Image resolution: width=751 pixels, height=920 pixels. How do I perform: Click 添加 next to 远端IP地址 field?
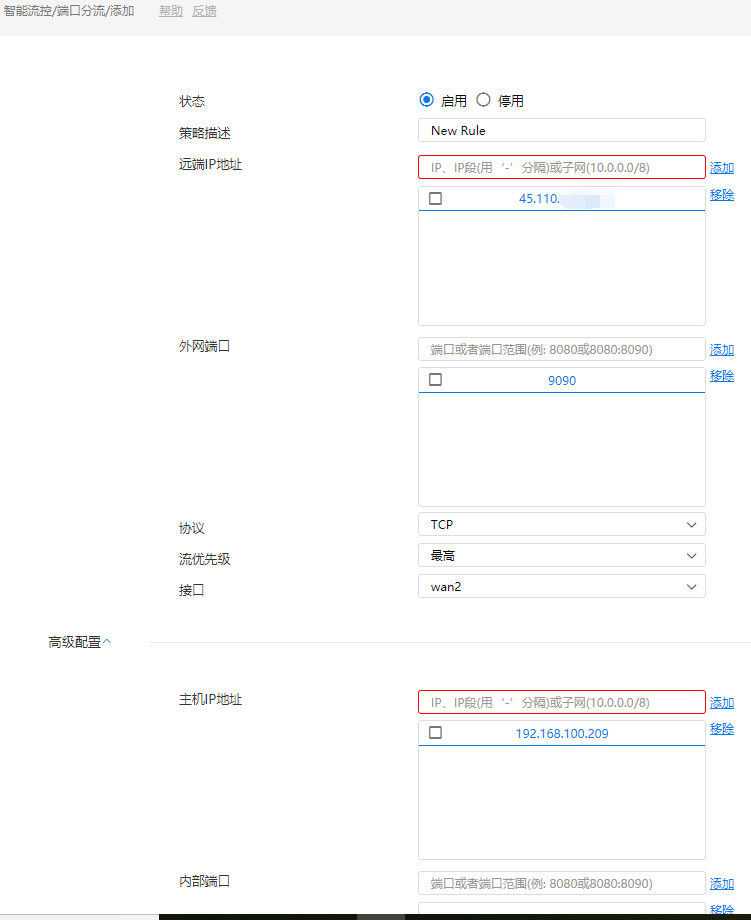tap(722, 168)
